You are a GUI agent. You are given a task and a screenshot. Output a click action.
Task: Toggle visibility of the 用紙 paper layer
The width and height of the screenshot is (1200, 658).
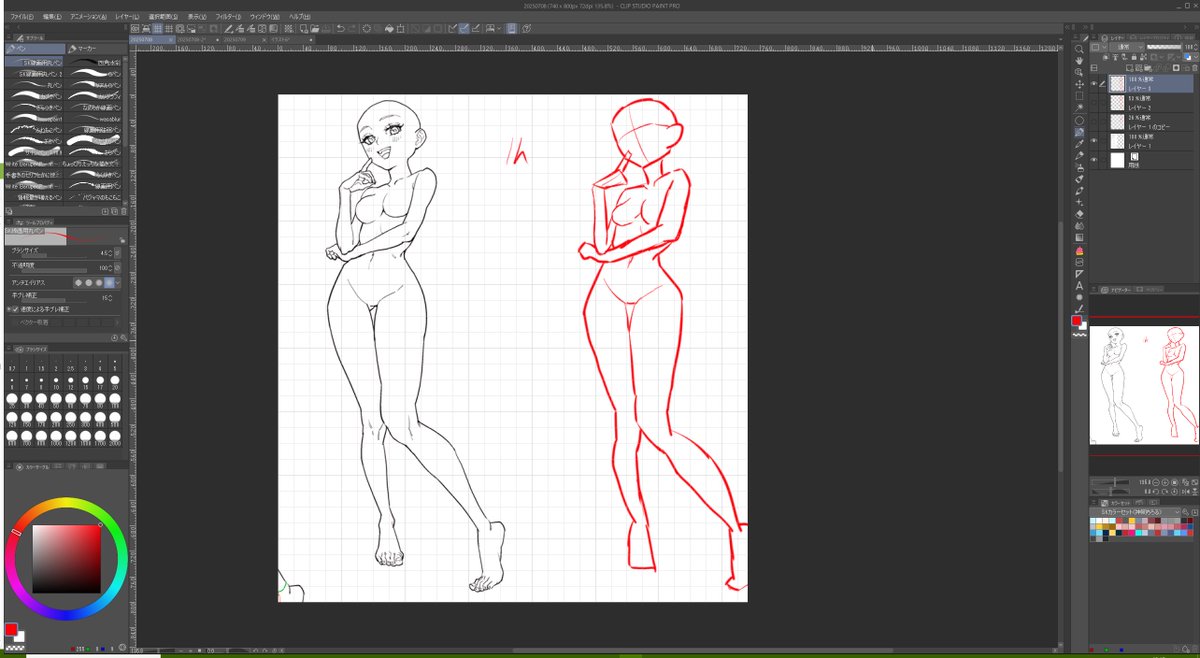pyautogui.click(x=1094, y=160)
